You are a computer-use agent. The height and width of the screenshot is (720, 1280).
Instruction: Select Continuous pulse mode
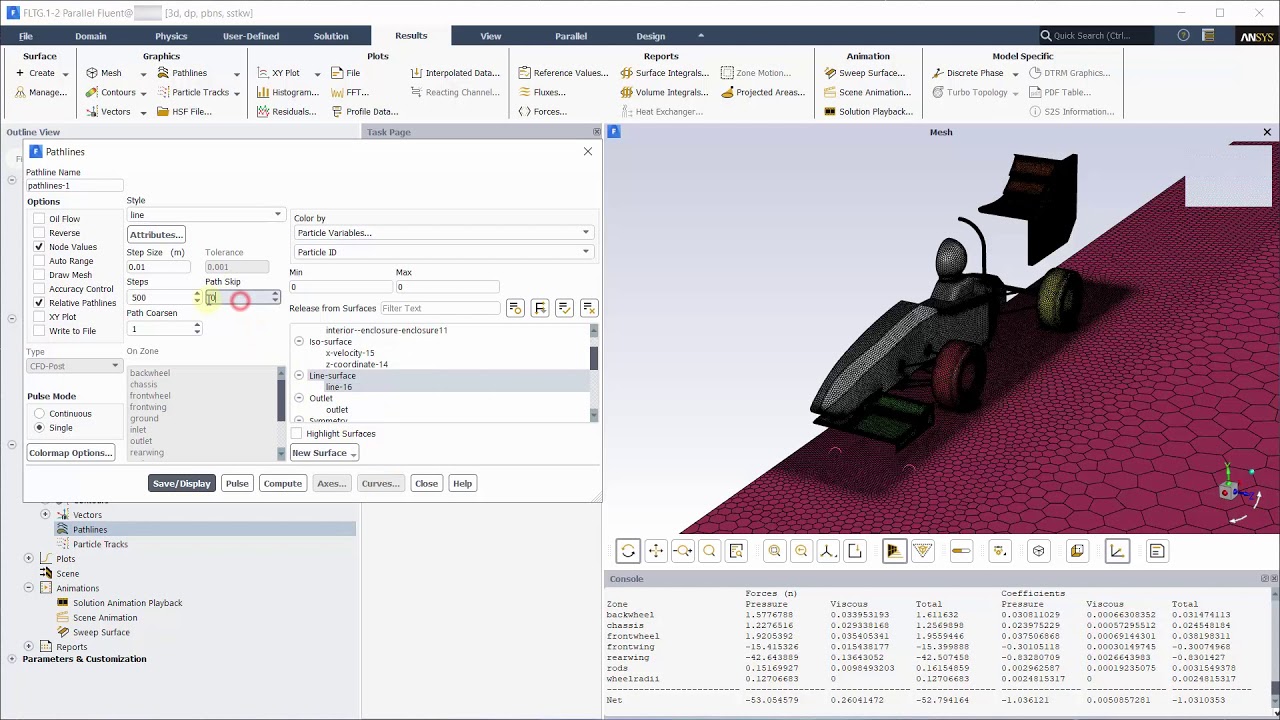tap(39, 414)
